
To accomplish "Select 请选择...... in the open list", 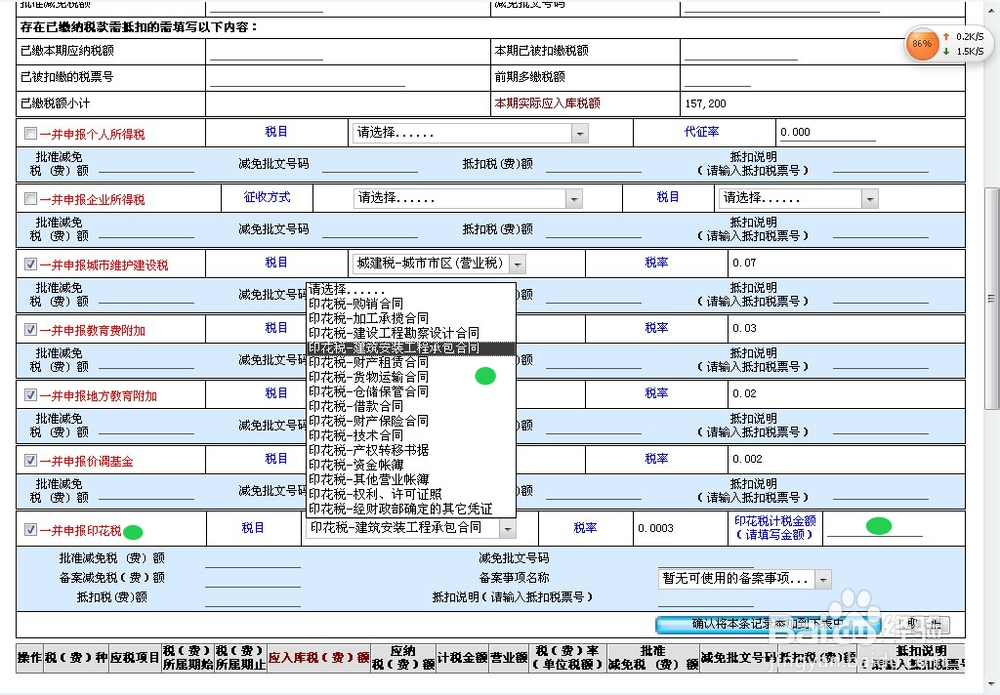I will click(411, 289).
